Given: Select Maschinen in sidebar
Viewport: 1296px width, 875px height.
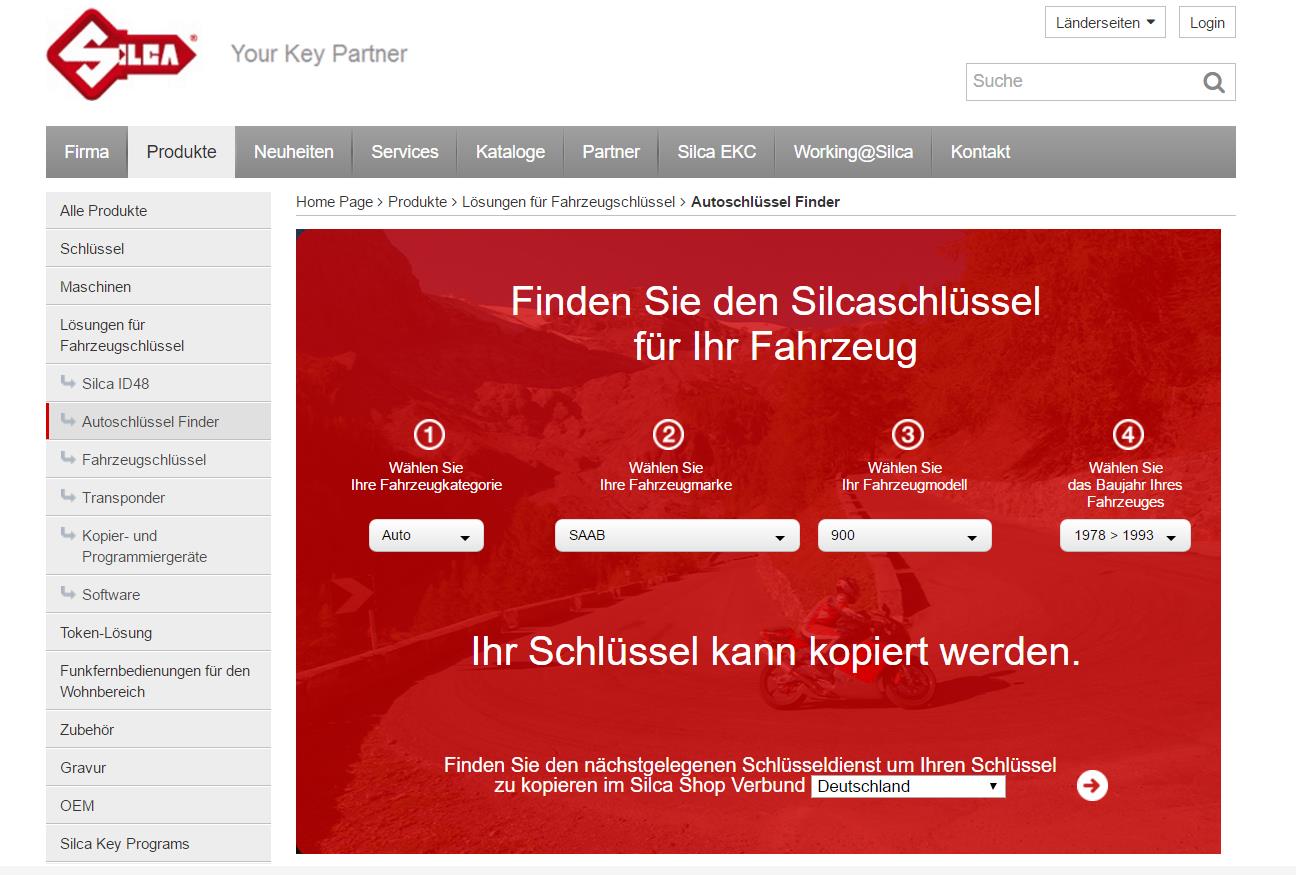Looking at the screenshot, I should click(158, 287).
